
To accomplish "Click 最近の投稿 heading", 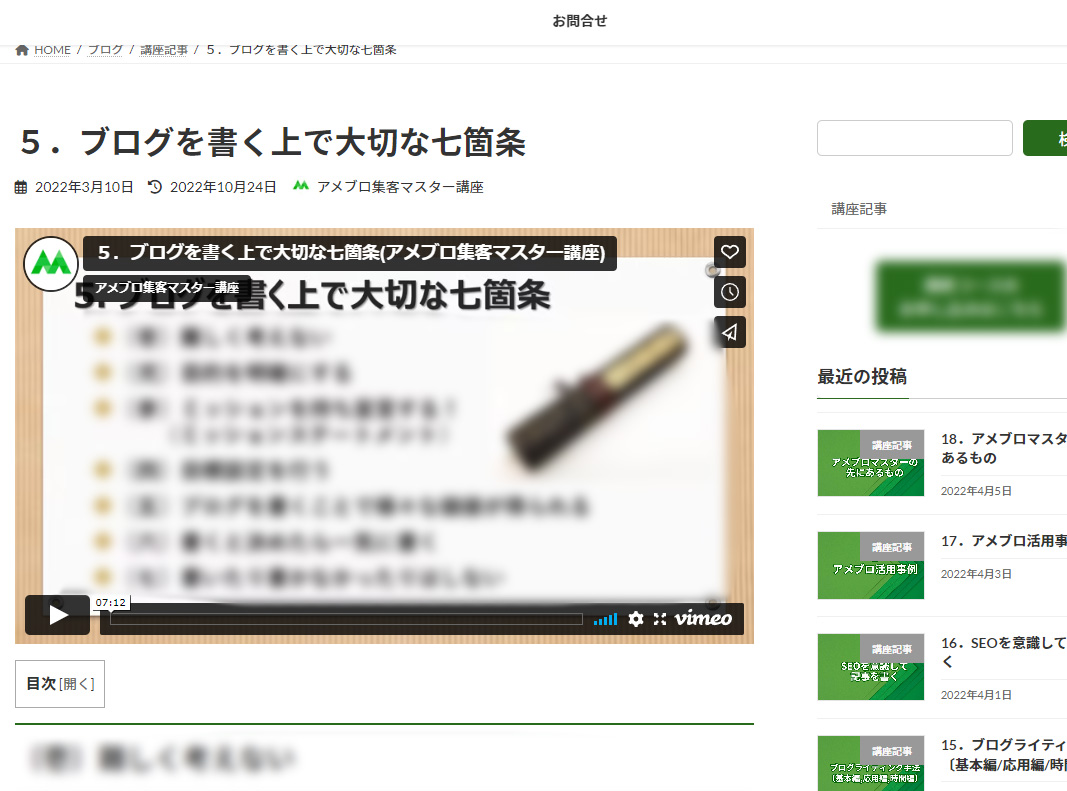I will tap(862, 376).
